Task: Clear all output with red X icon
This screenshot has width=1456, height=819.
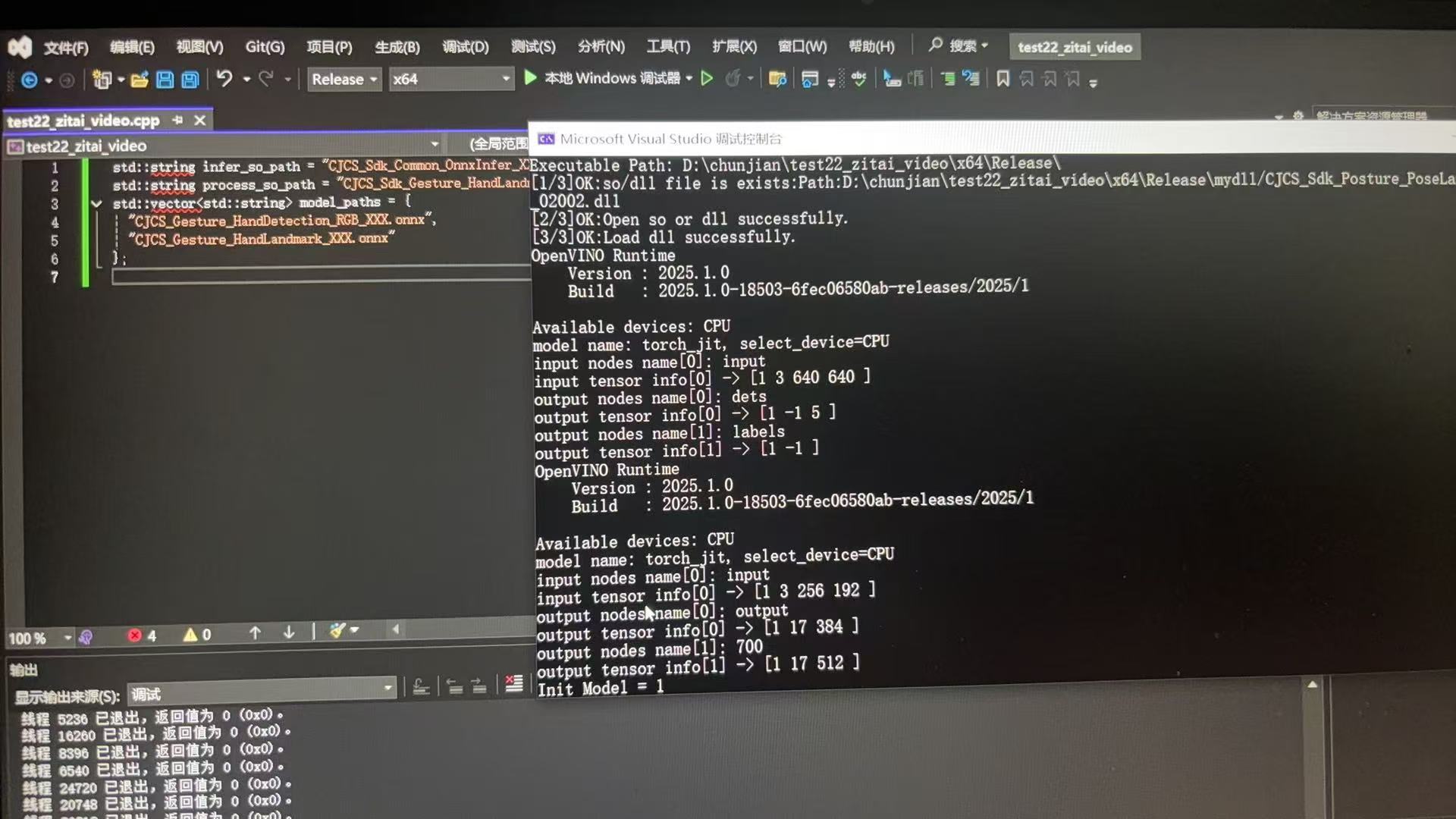Action: click(x=513, y=684)
